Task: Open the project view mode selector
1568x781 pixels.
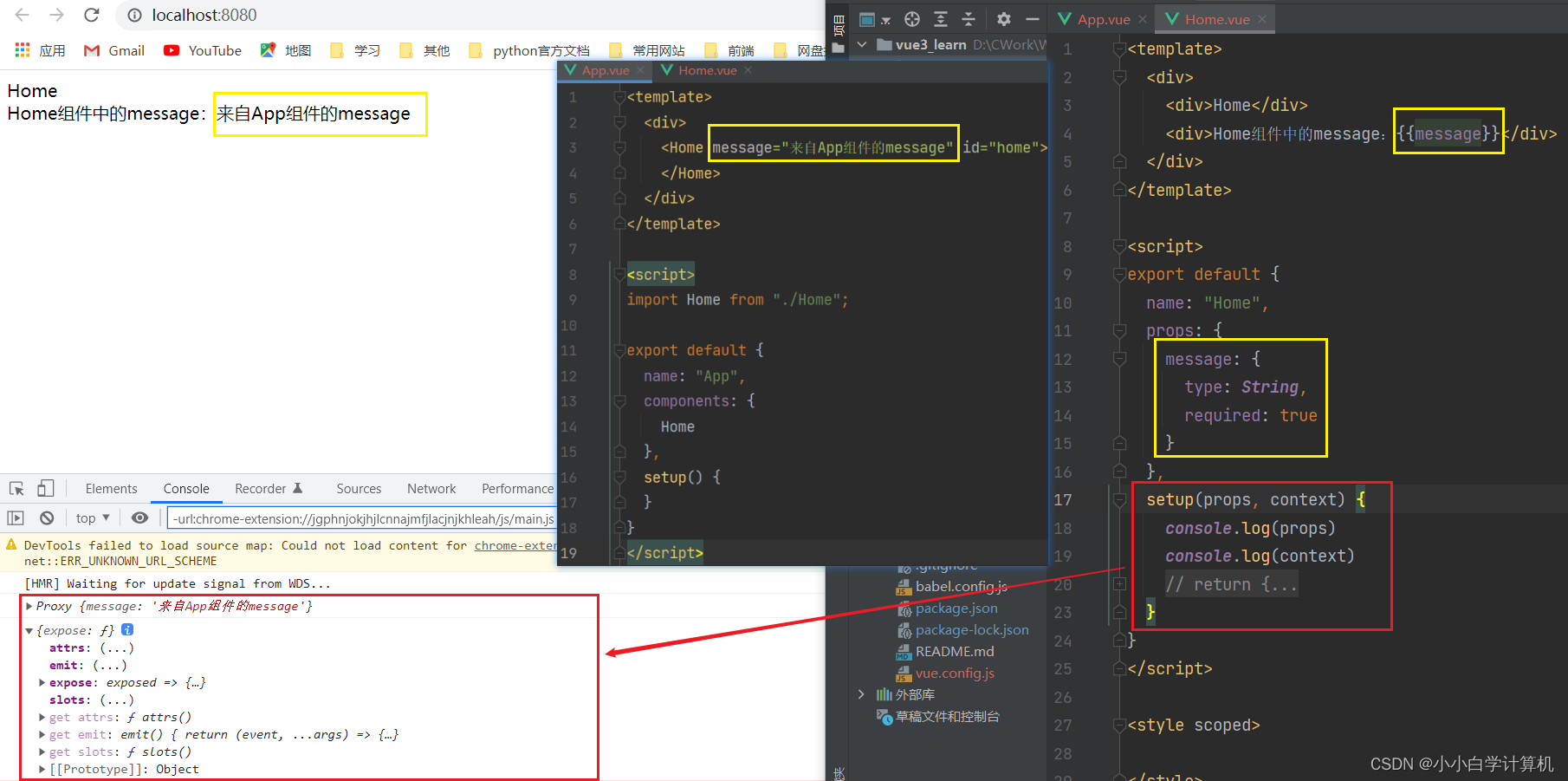Action: (x=874, y=19)
